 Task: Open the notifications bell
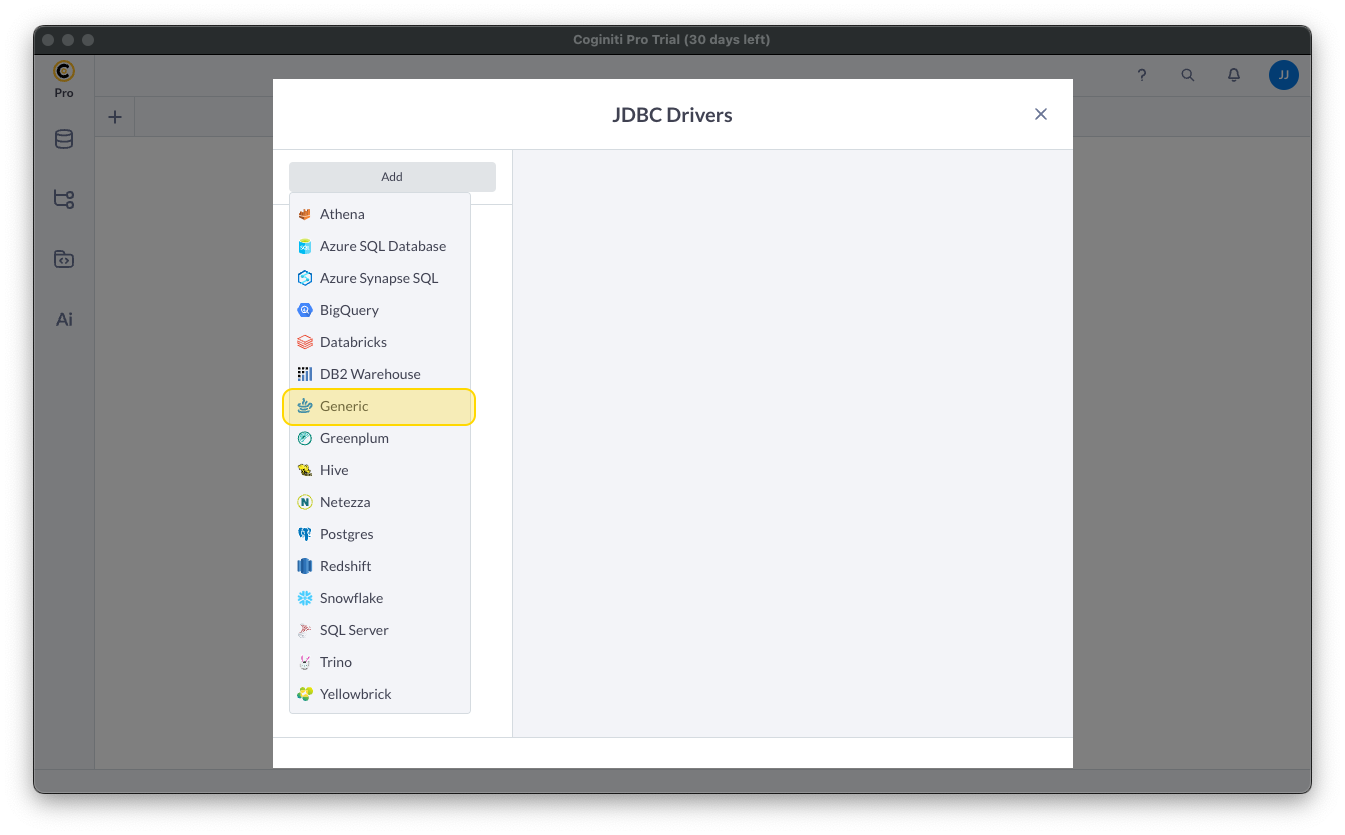coord(1234,75)
